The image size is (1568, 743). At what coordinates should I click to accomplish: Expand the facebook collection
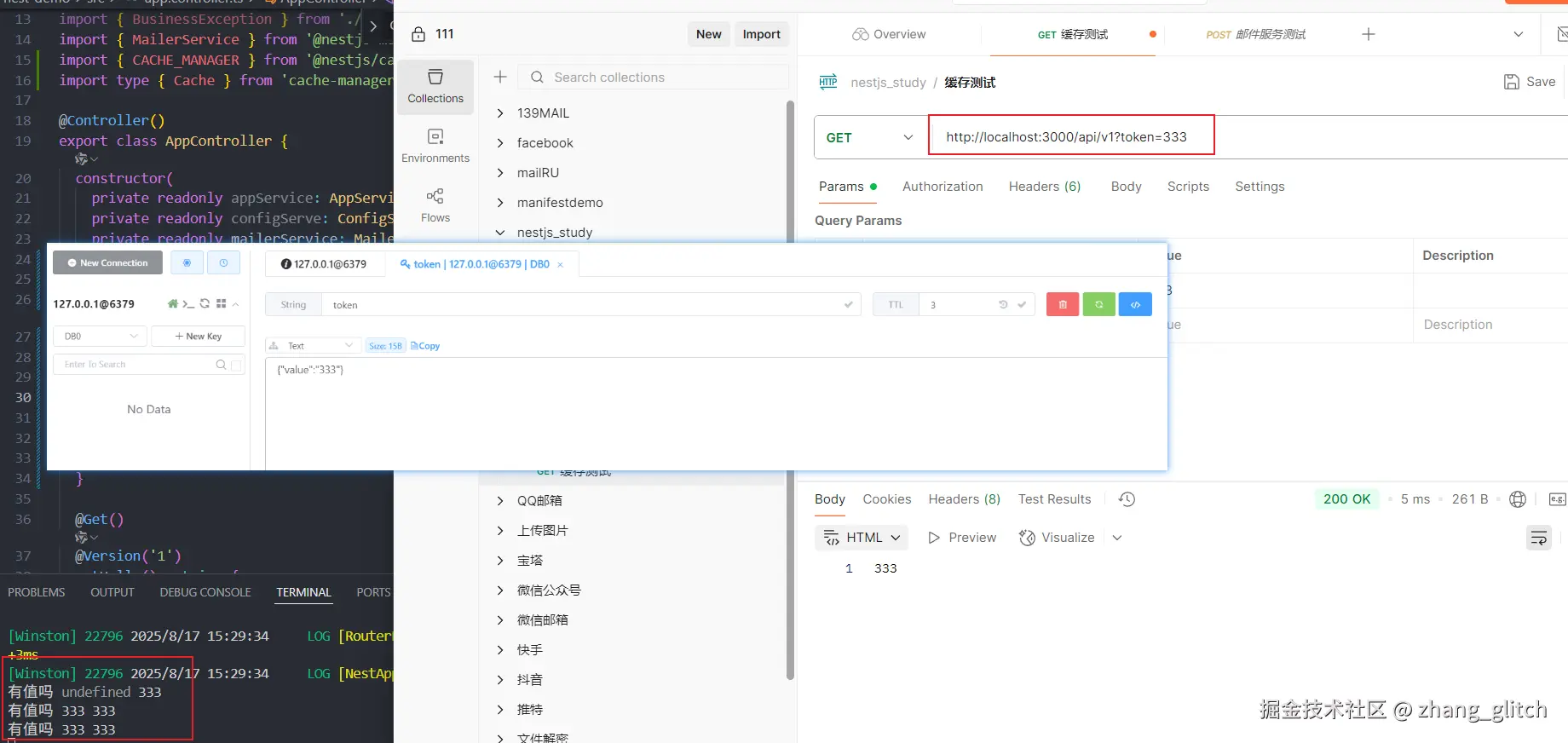[500, 143]
